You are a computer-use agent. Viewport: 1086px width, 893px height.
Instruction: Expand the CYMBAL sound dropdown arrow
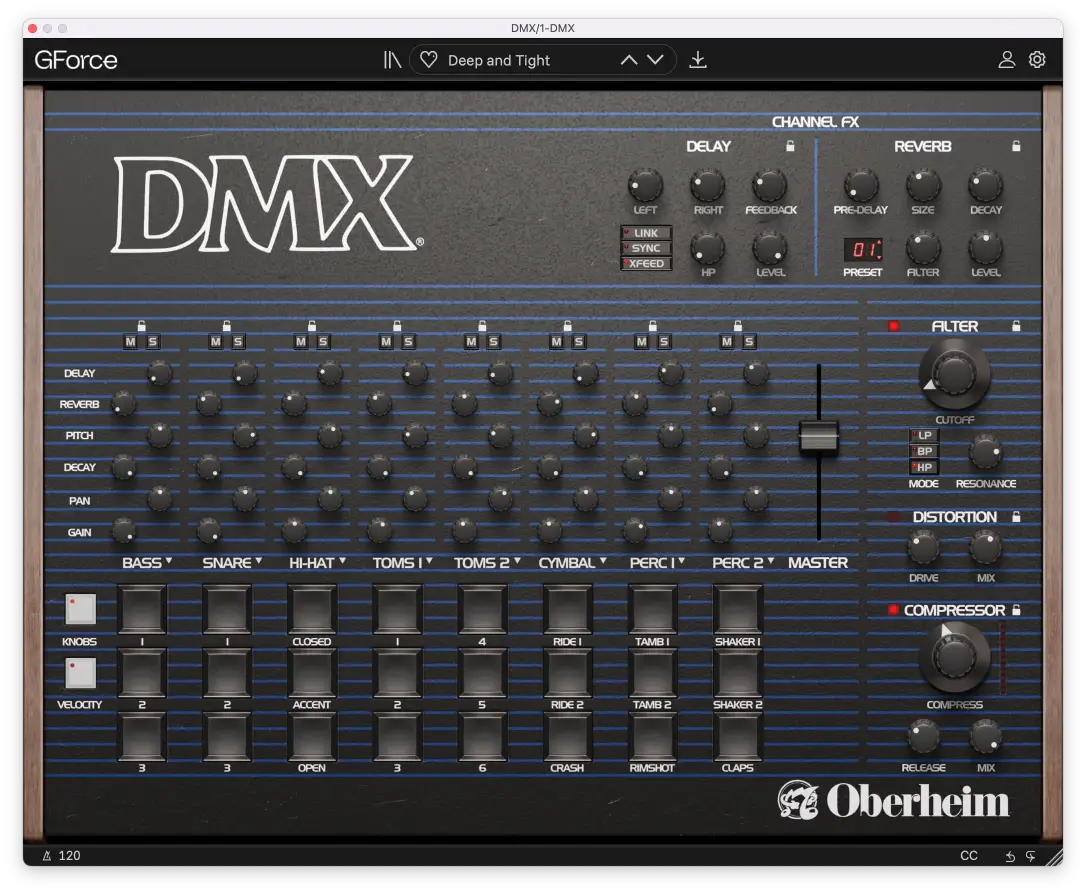coord(603,560)
